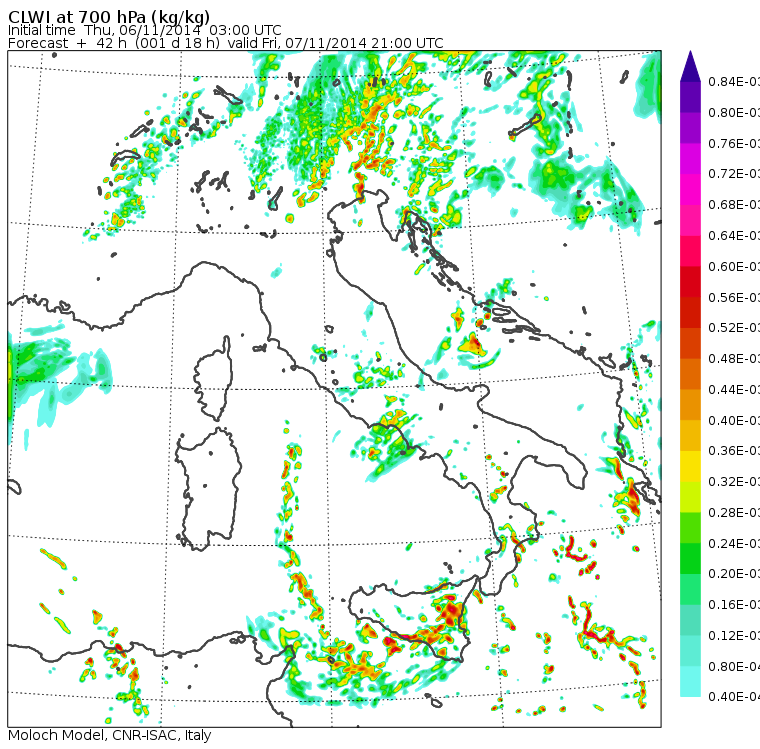Click the 'Moloch Model, CNR-ISAC, Italy' credit text
This screenshot has width=760, height=749.
tap(110, 735)
